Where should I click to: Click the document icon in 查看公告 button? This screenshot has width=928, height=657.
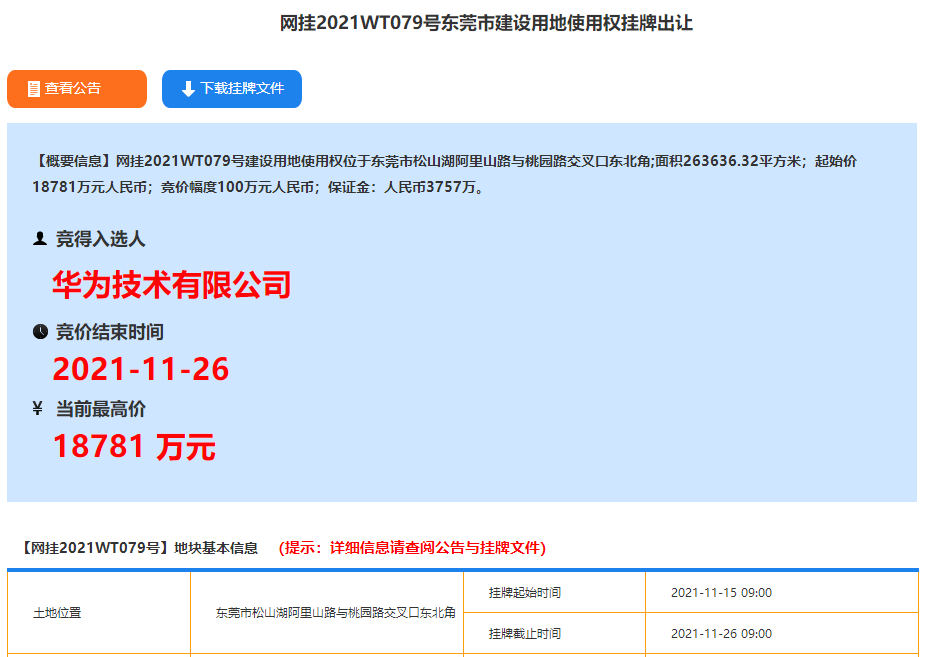tap(34, 89)
